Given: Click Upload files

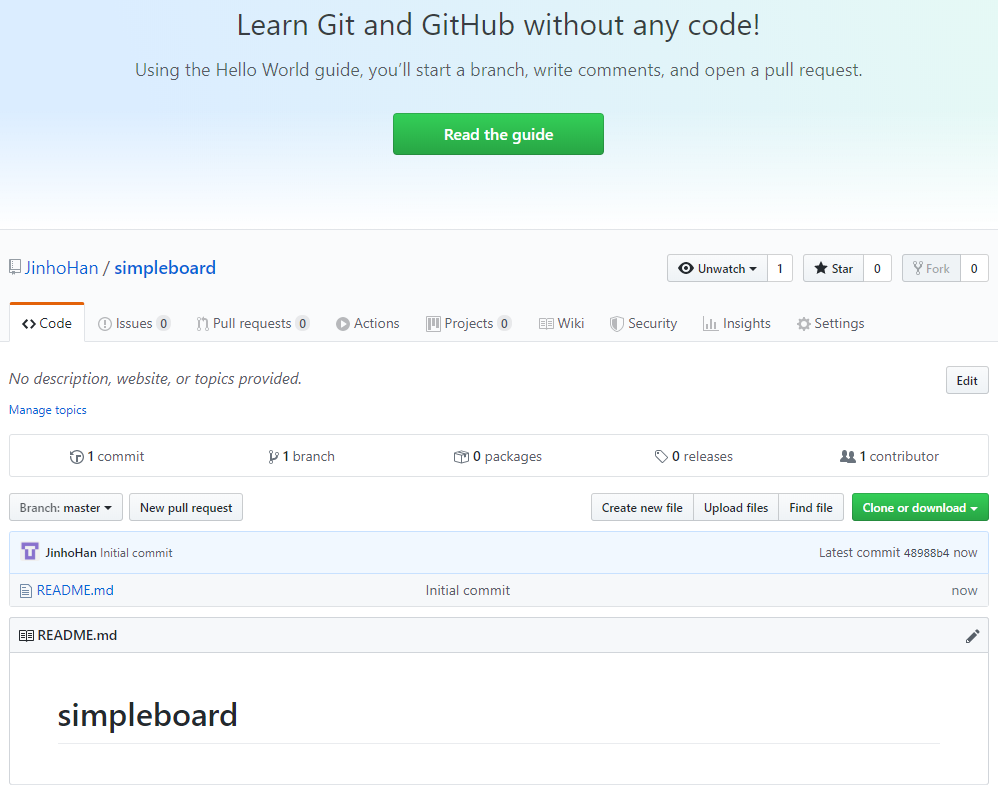Looking at the screenshot, I should pos(736,507).
